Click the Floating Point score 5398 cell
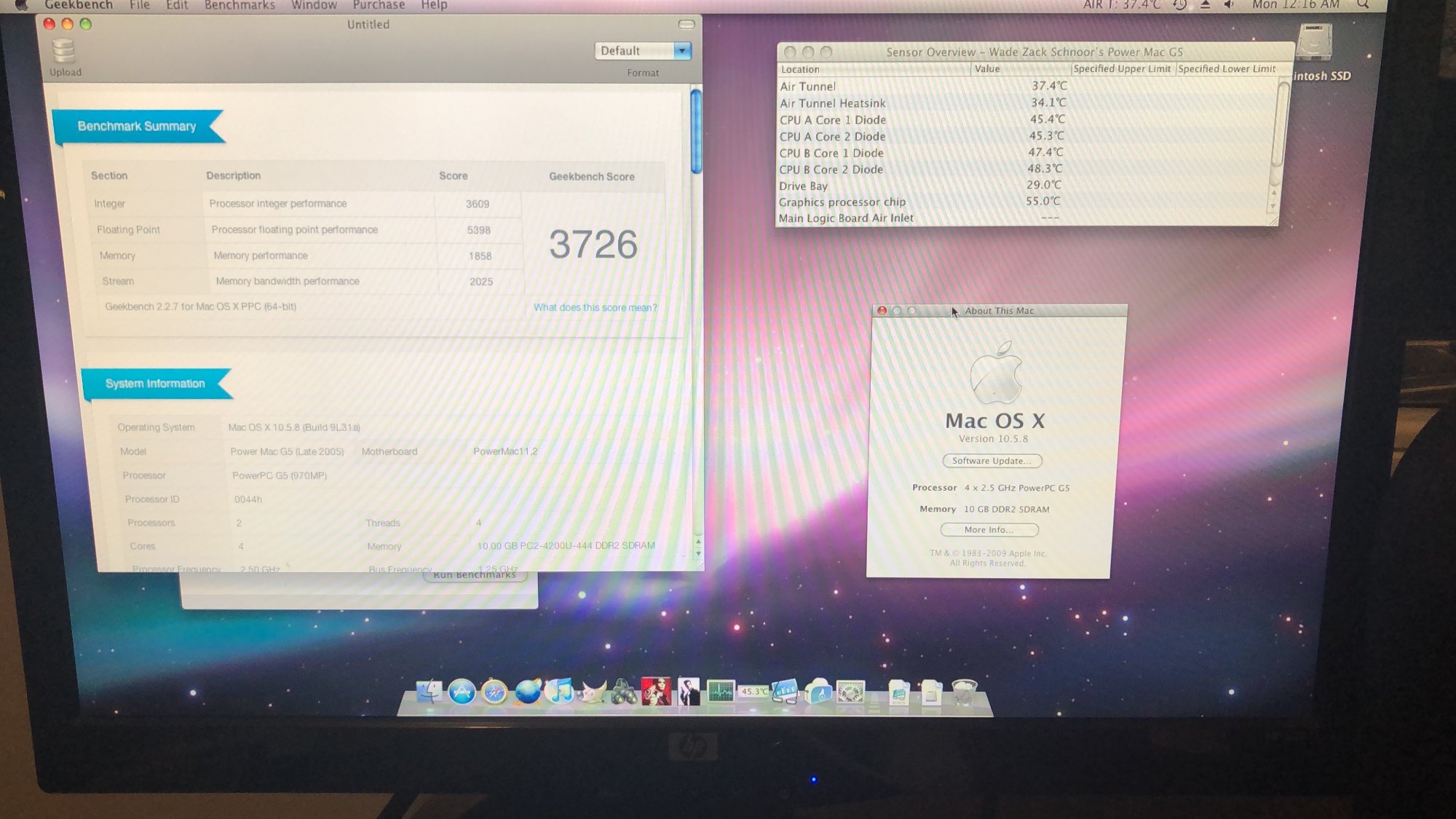This screenshot has height=819, width=1456. coord(479,230)
